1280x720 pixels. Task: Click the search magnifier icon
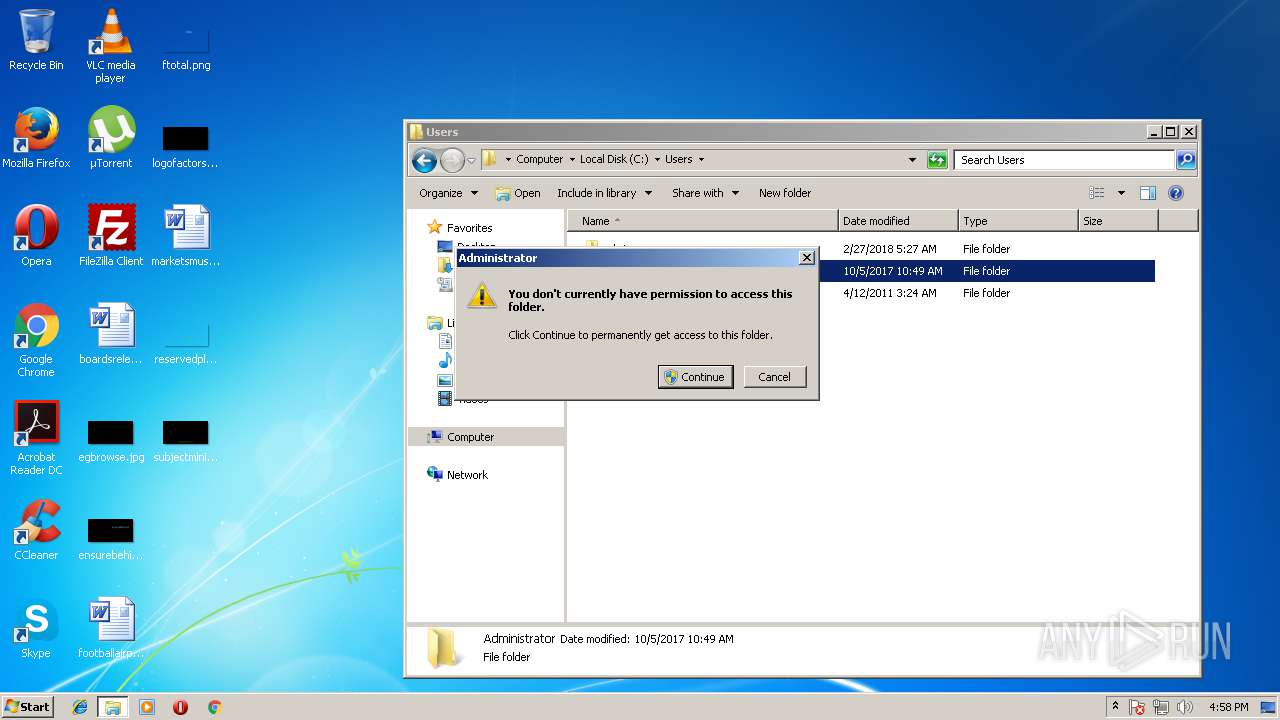[x=1186, y=160]
